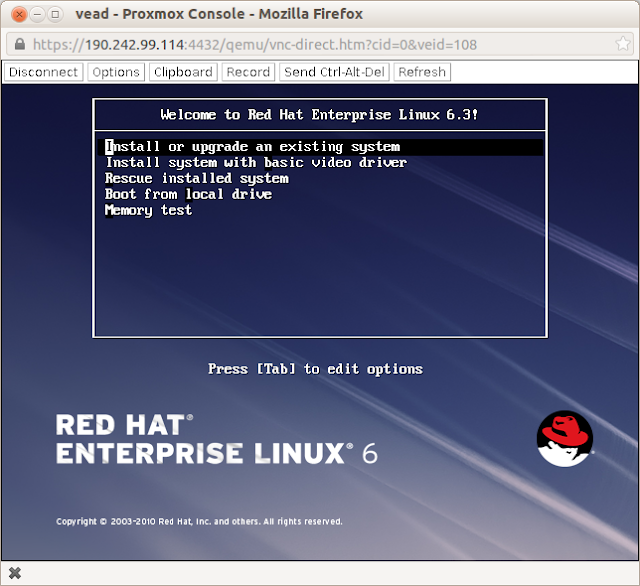Image resolution: width=640 pixels, height=586 pixels.
Task: Click the X icon in the bottom status bar
Action: (x=15, y=573)
